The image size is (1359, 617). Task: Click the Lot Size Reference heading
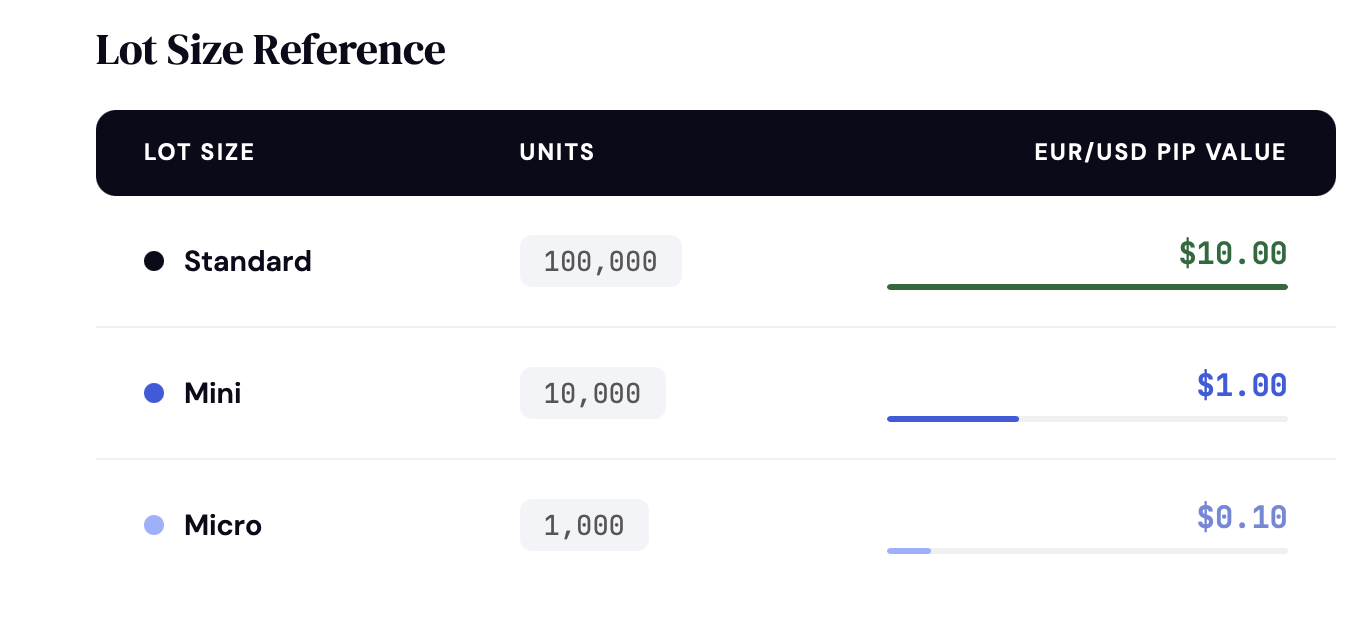tap(271, 50)
